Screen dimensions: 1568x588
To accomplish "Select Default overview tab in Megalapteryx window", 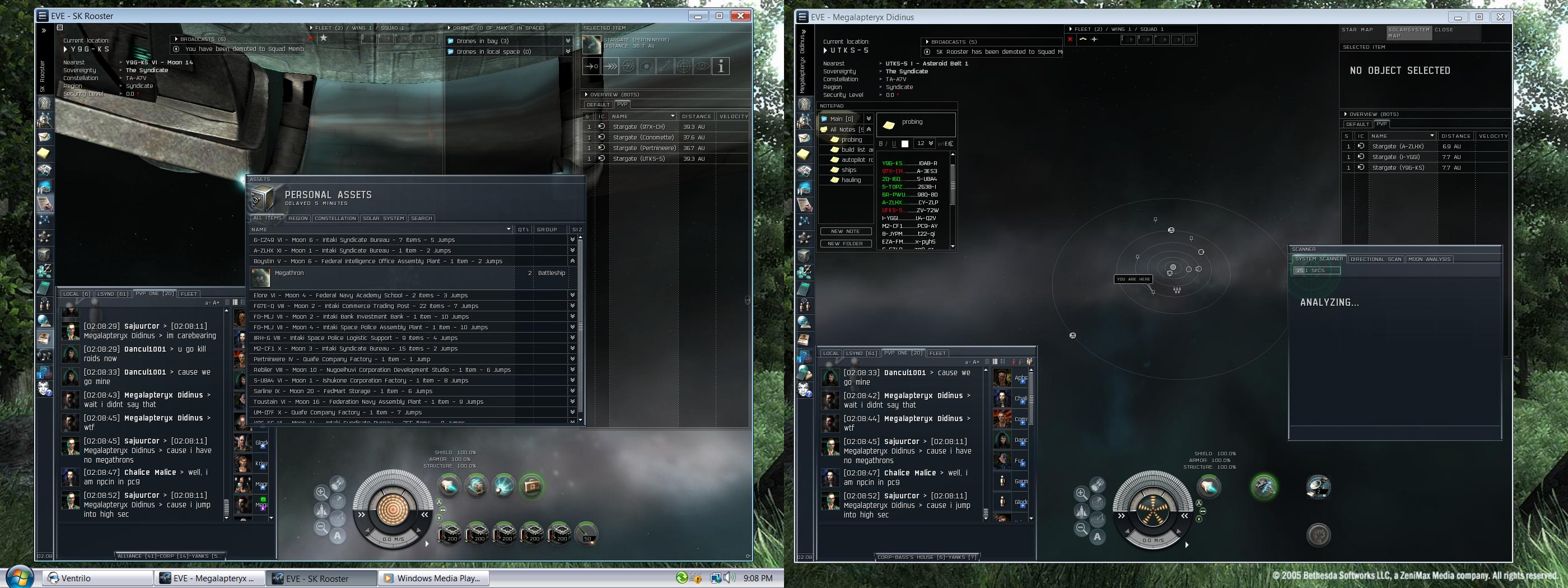I will (x=1357, y=124).
